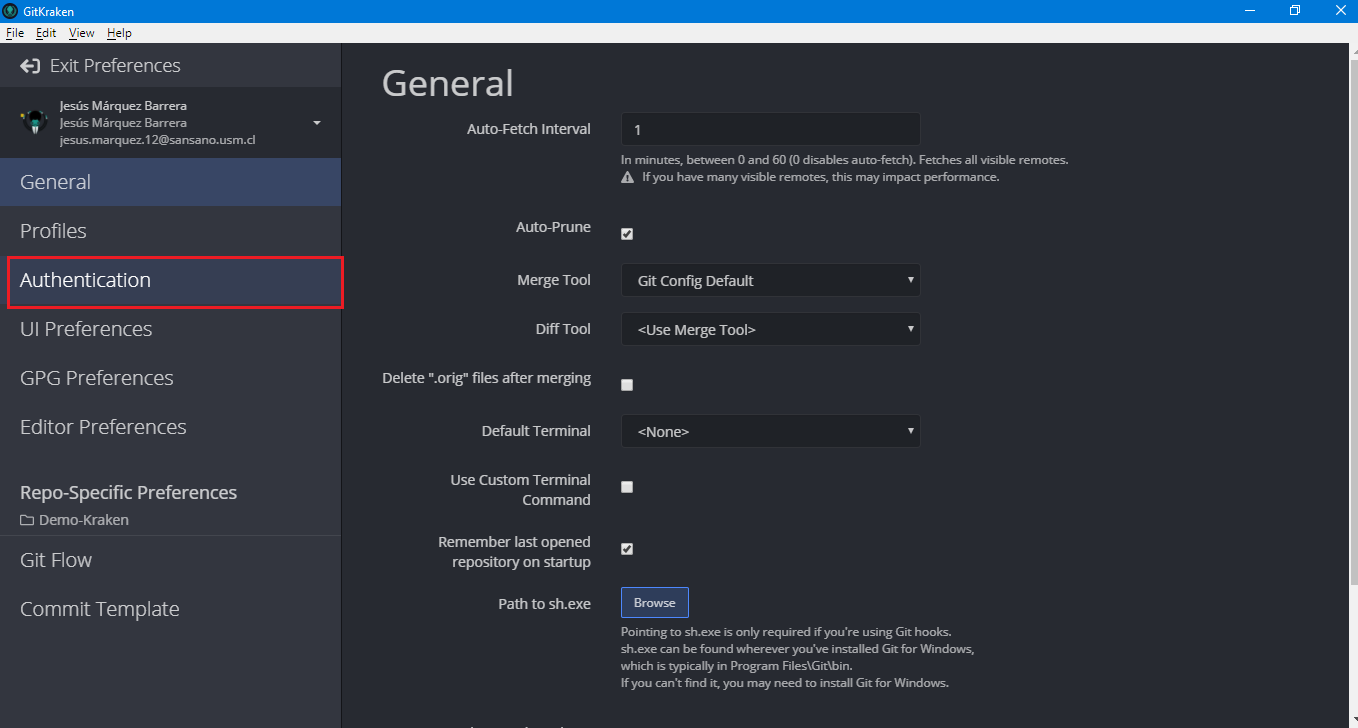Image resolution: width=1358 pixels, height=728 pixels.
Task: Open Editor Preferences section
Action: pos(170,427)
